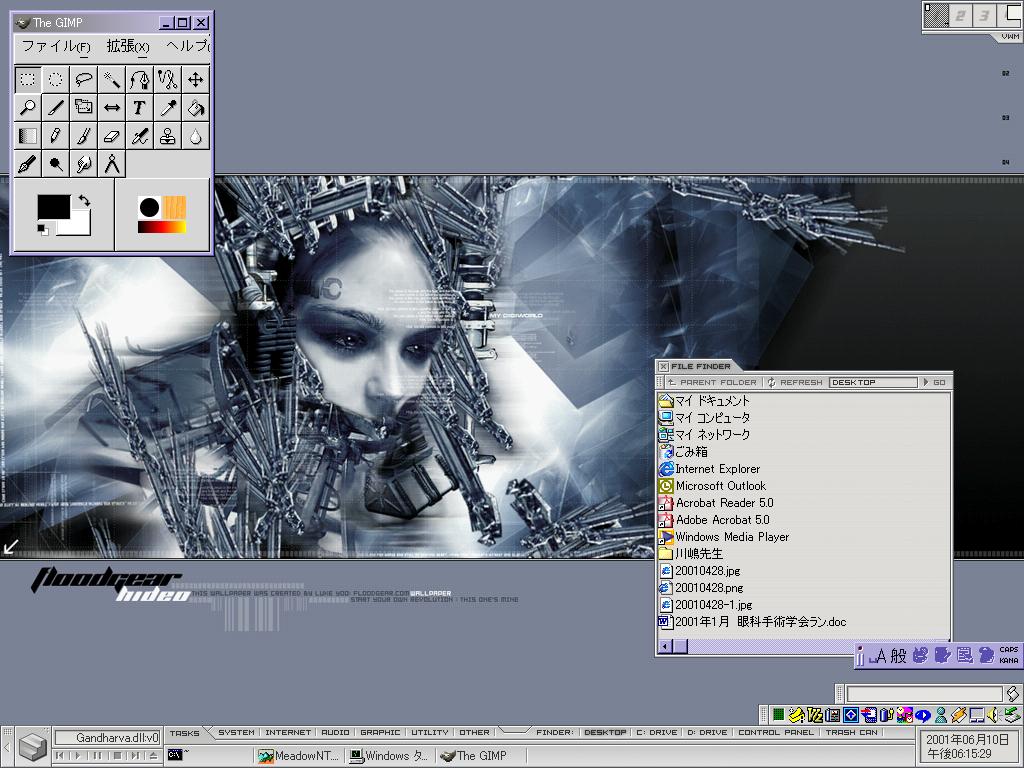The width and height of the screenshot is (1024, 768).
Task: Swap foreground and background colors arrow
Action: click(84, 200)
